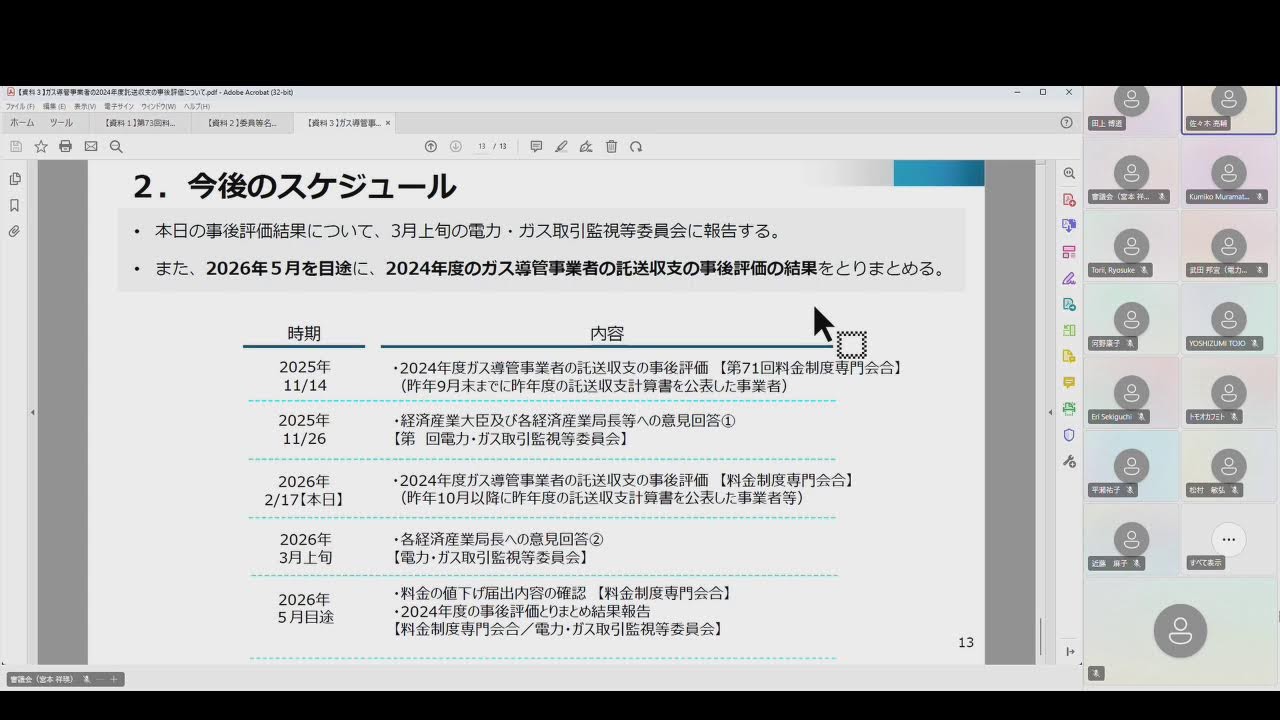Open the Compare/Combine files green tool

[1069, 330]
